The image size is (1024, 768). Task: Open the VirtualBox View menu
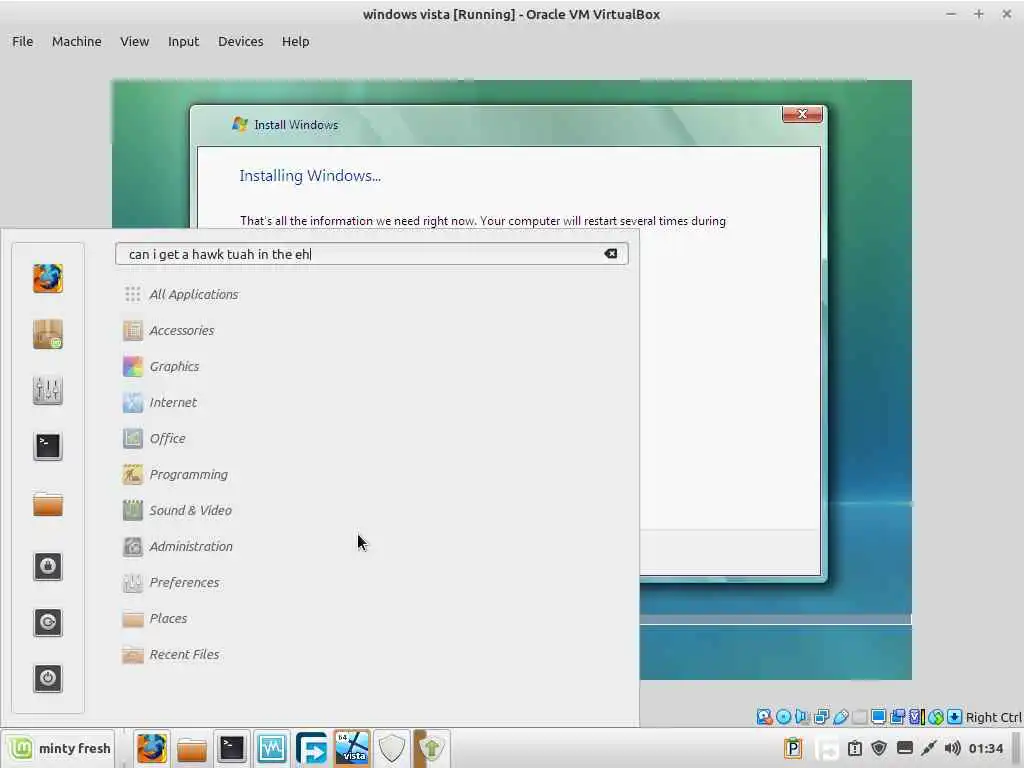point(135,41)
